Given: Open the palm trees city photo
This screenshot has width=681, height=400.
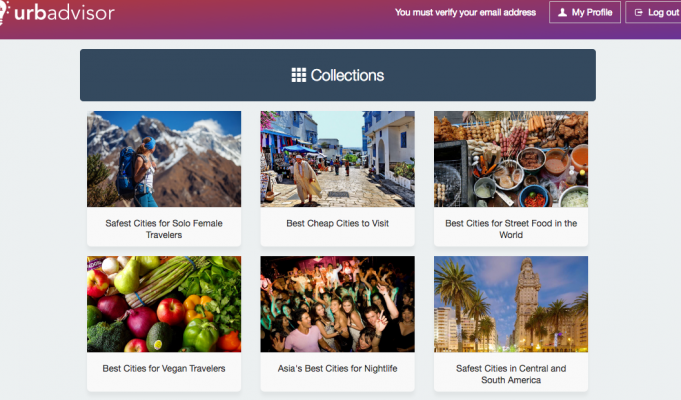Looking at the screenshot, I should 511,304.
